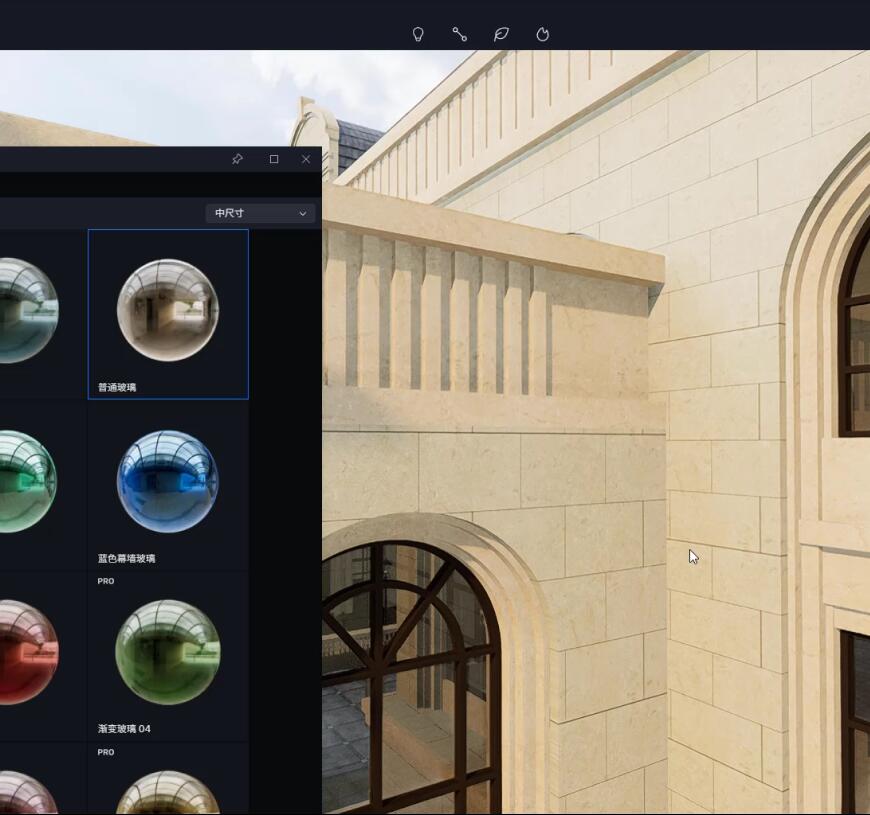Select the red glass sphere material

pyautogui.click(x=27, y=652)
